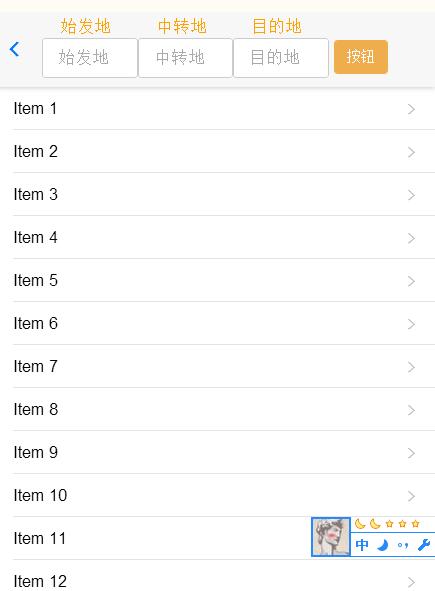Viewport: 435px width, 591px height.
Task: Click the orange 按钮 button
Action: point(361,57)
